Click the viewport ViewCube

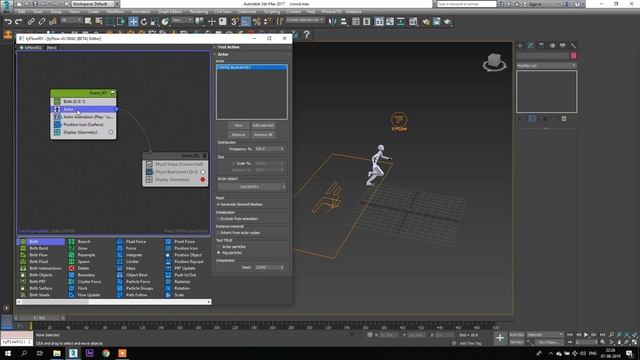pyautogui.click(x=494, y=62)
